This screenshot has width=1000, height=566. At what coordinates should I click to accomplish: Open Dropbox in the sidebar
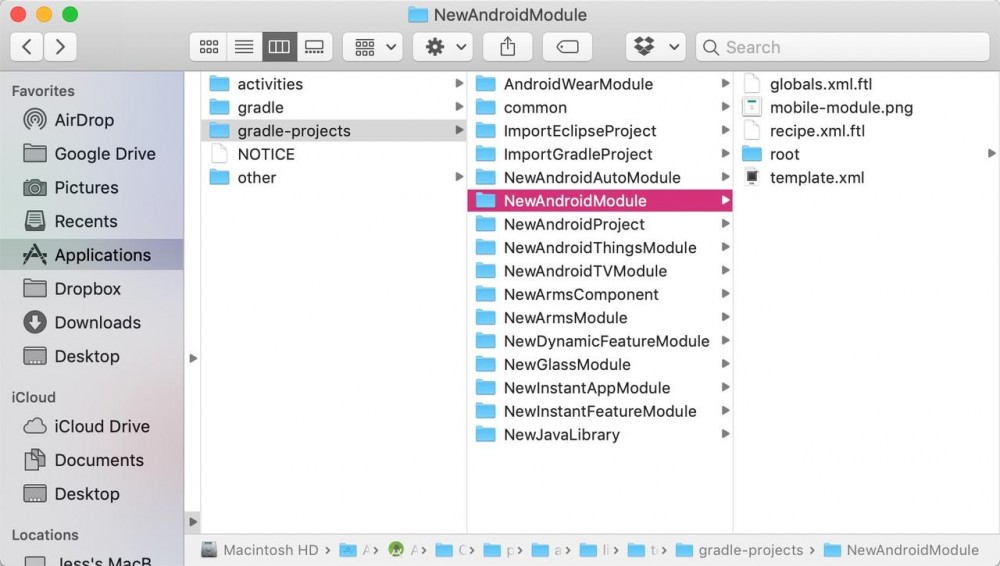pos(92,288)
